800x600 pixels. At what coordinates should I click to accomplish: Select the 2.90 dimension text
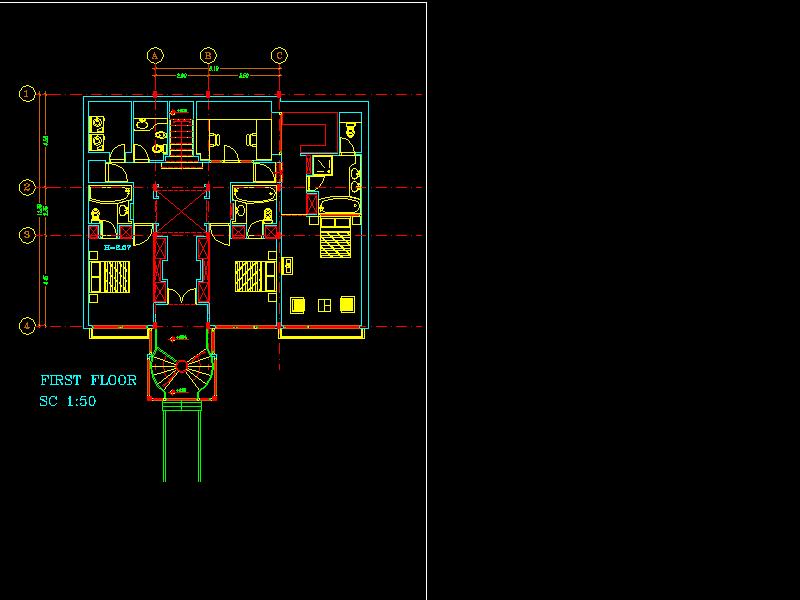(x=182, y=76)
